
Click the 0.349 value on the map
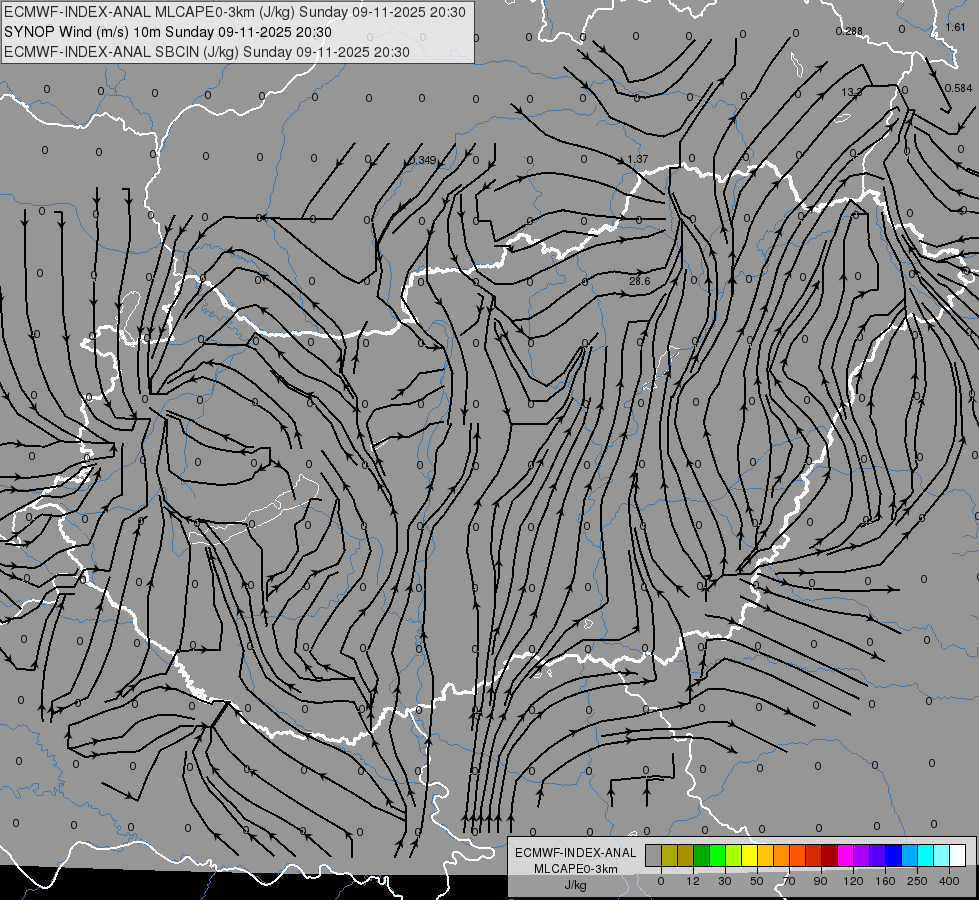tap(423, 161)
